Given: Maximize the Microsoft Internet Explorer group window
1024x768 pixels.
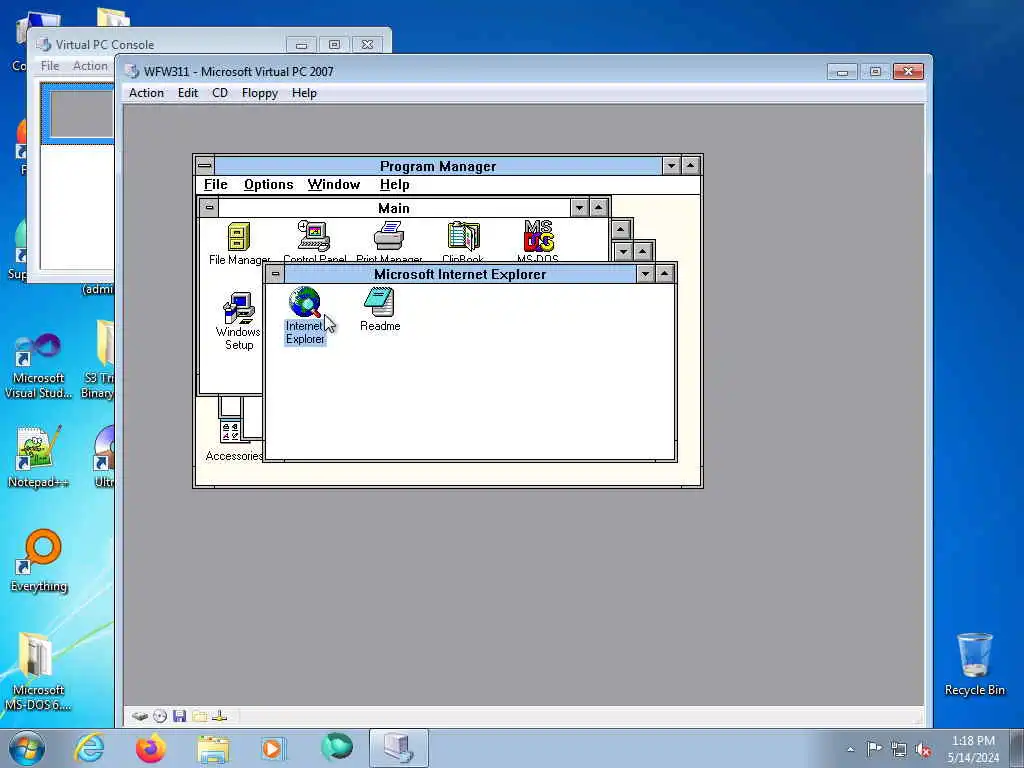Looking at the screenshot, I should (x=665, y=274).
